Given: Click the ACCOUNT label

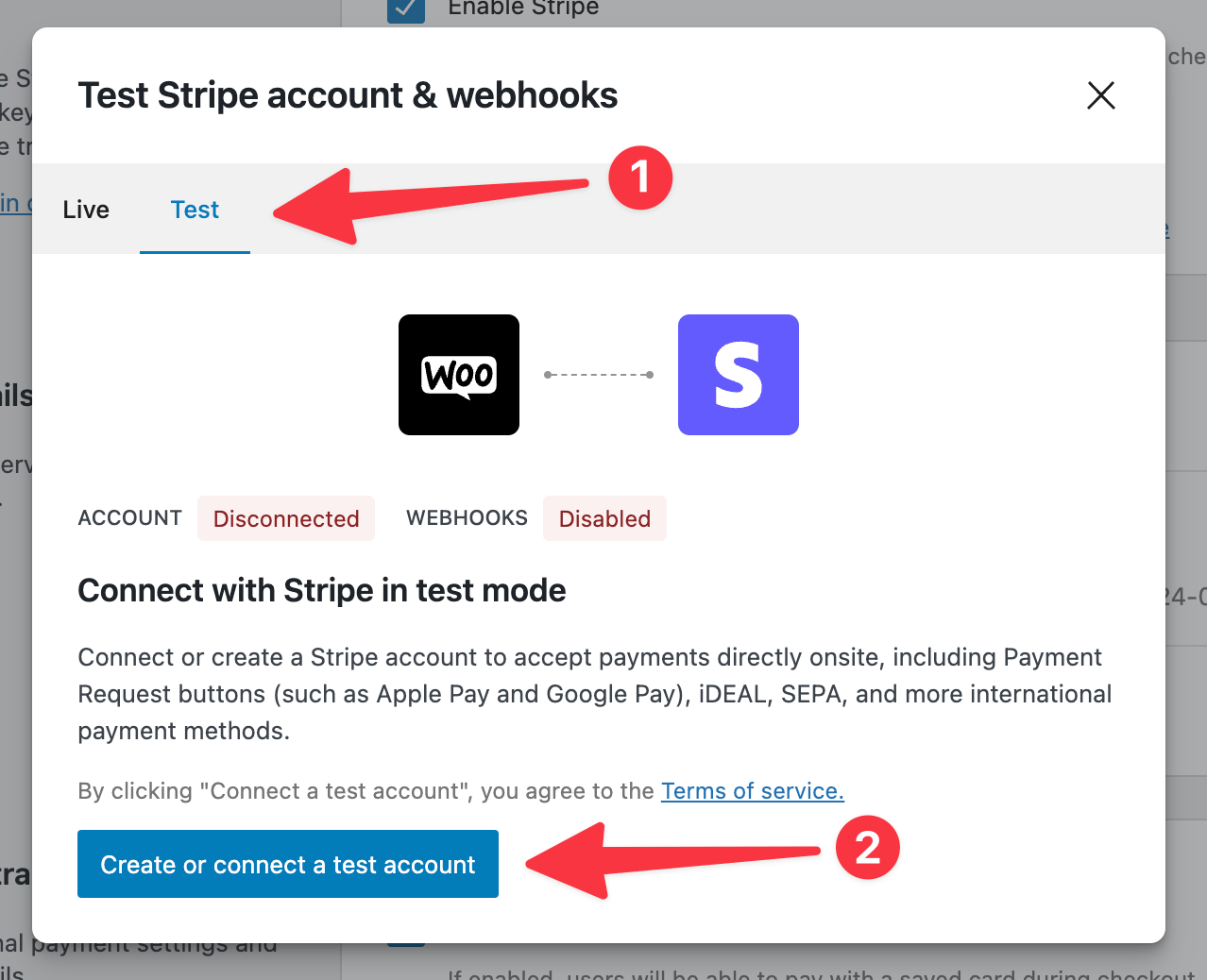Looking at the screenshot, I should coord(130,518).
